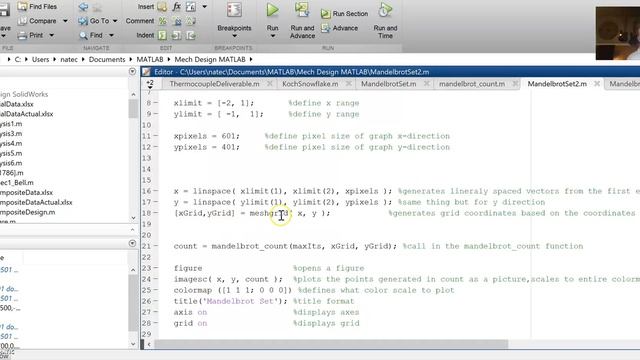Image resolution: width=640 pixels, height=360 pixels.
Task: Open the Print dropdown arrow
Action: pyautogui.click(x=51, y=36)
